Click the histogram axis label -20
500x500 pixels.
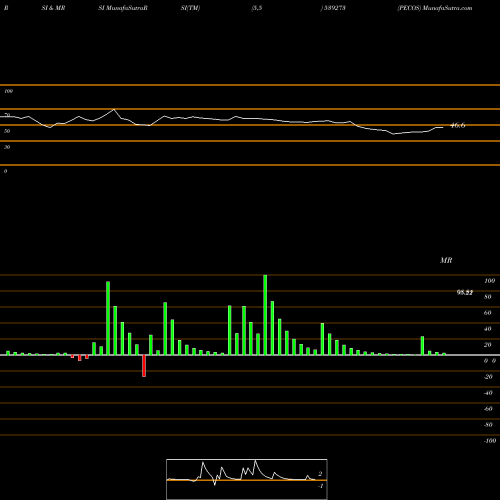[x=488, y=377]
